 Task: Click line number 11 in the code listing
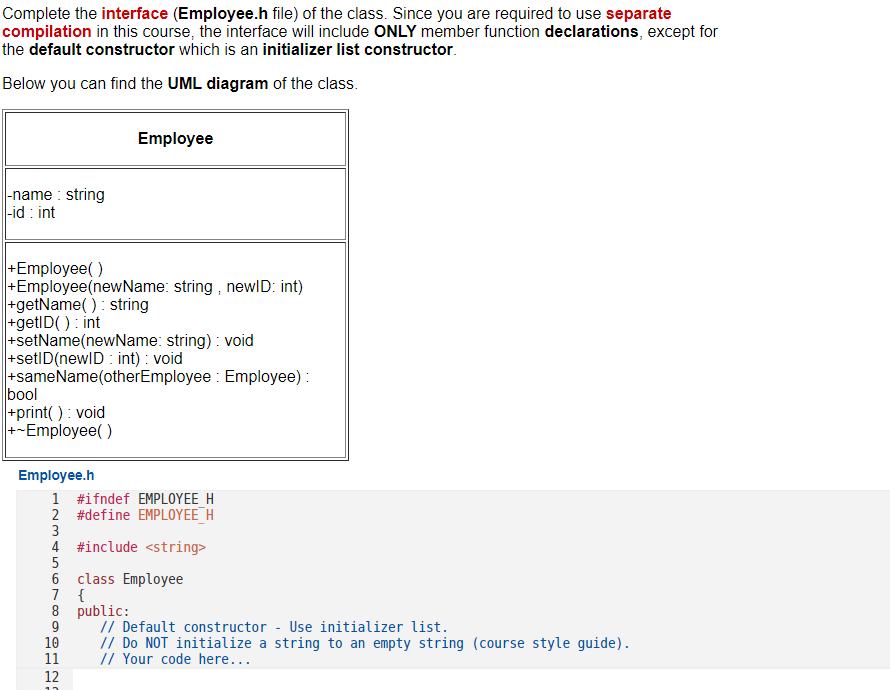(x=52, y=659)
